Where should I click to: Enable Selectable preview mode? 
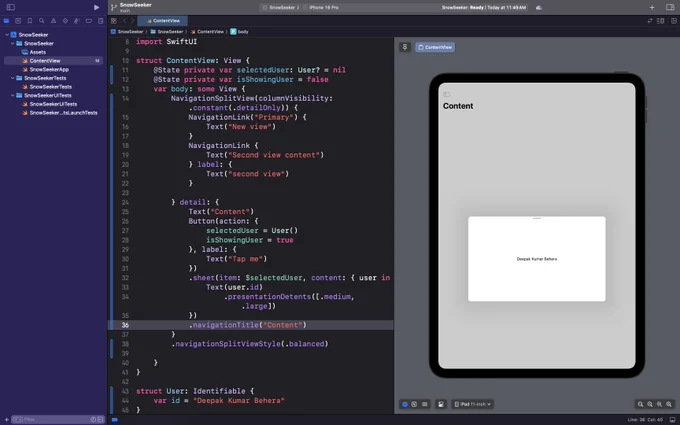pyautogui.click(x=414, y=404)
